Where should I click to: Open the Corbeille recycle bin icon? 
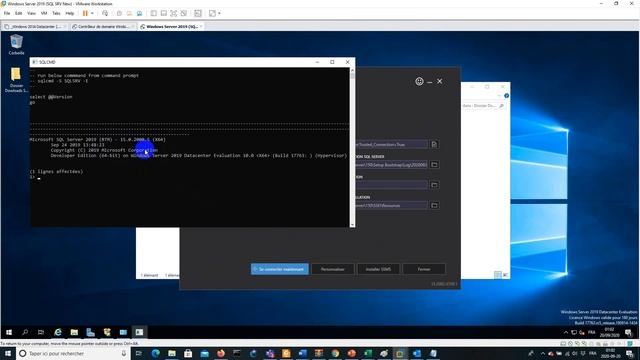tap(16, 44)
